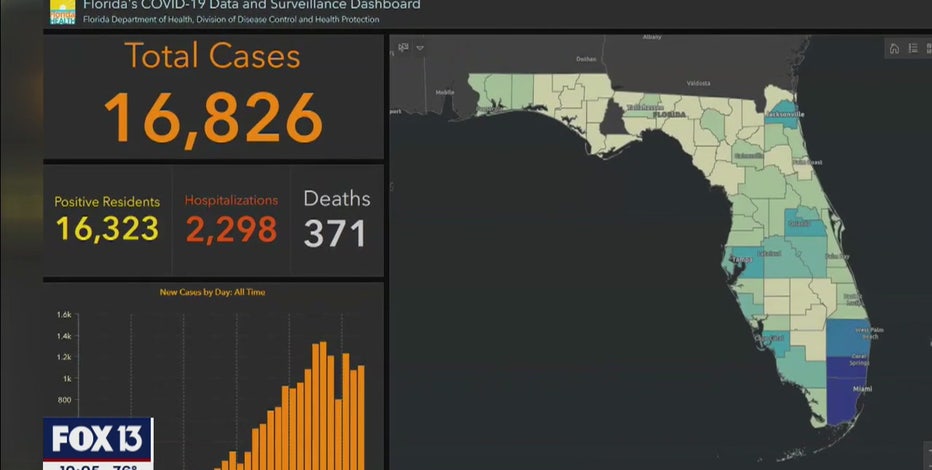Click Tallahassee label on the map
Screen dimensions: 932x470
click(x=644, y=107)
